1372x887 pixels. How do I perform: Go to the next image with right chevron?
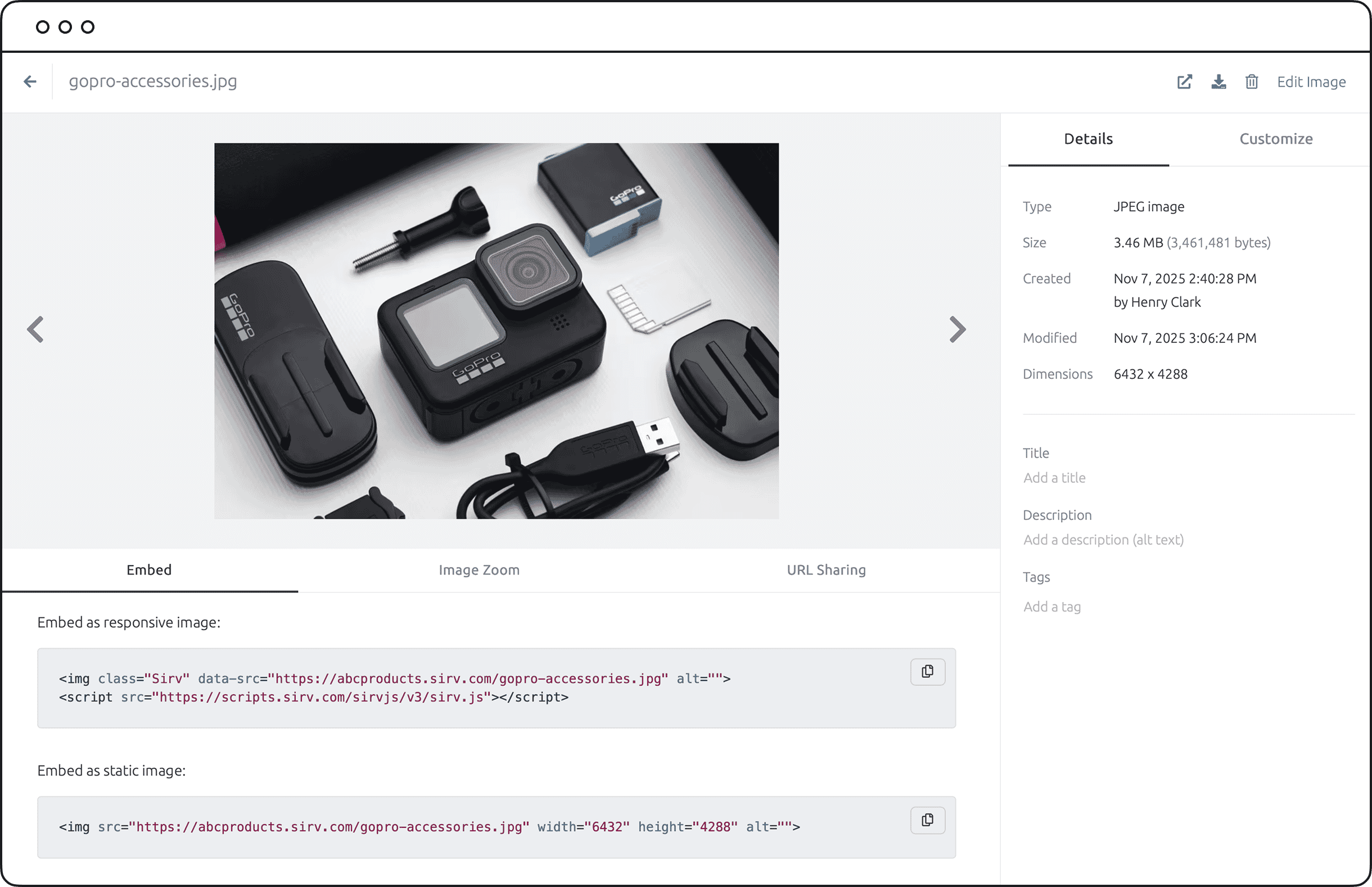(x=956, y=329)
